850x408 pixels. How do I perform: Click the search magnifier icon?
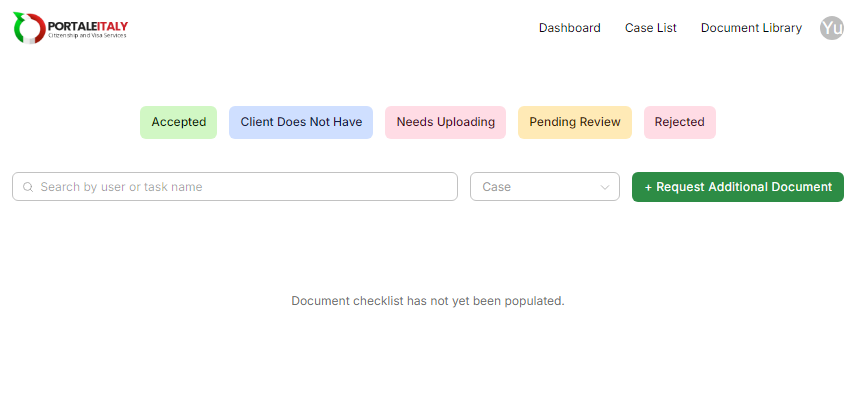[x=28, y=187]
